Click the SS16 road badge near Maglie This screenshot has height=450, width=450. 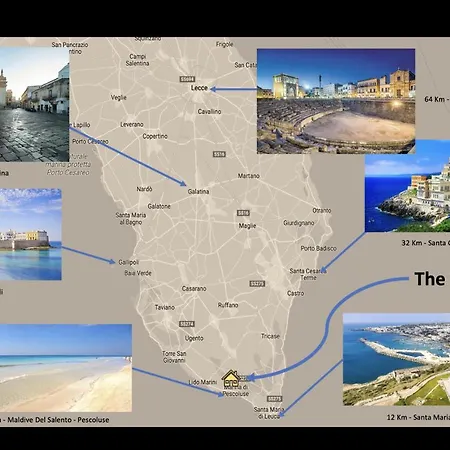(x=243, y=213)
